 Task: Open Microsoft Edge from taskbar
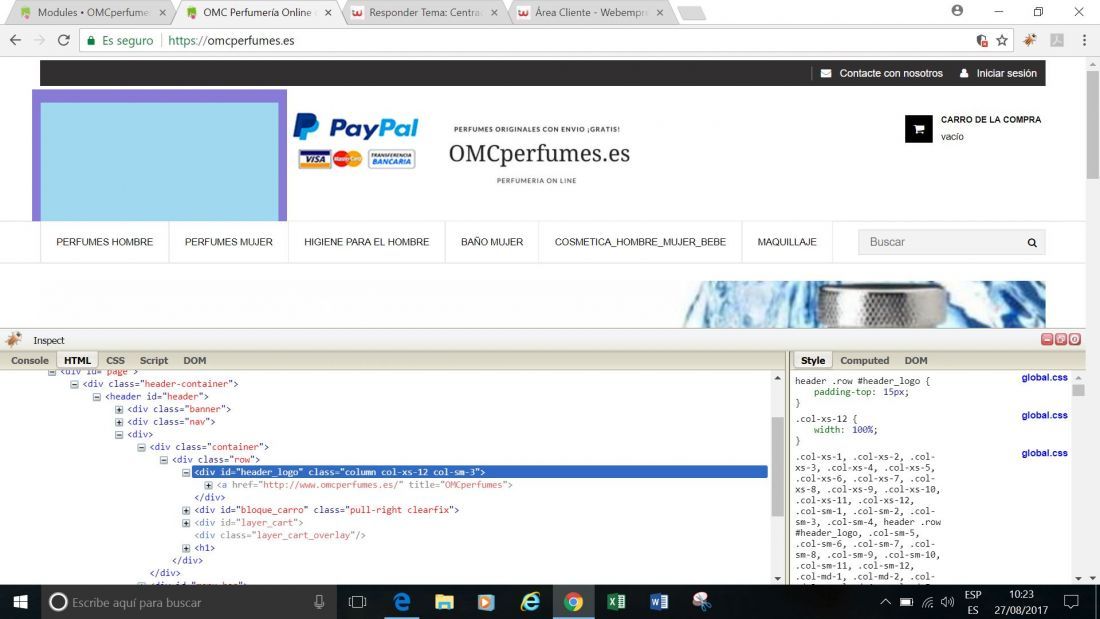(401, 601)
